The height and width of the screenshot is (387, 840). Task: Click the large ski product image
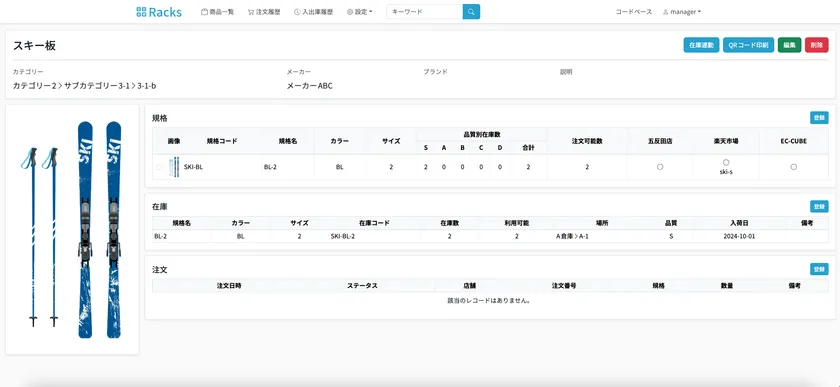point(72,229)
